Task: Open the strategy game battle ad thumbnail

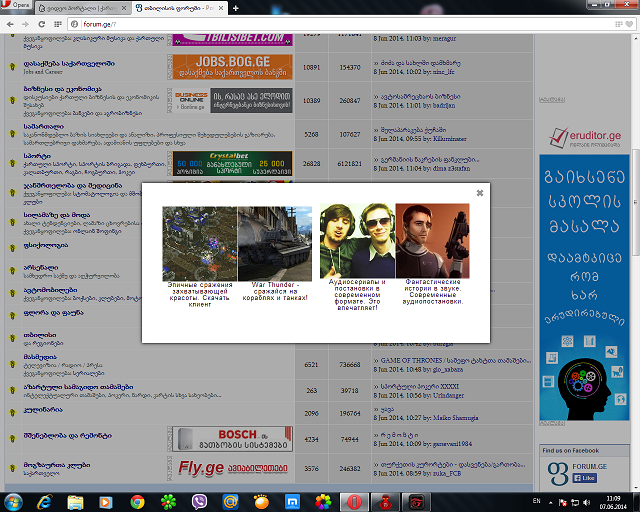Action: click(x=200, y=244)
